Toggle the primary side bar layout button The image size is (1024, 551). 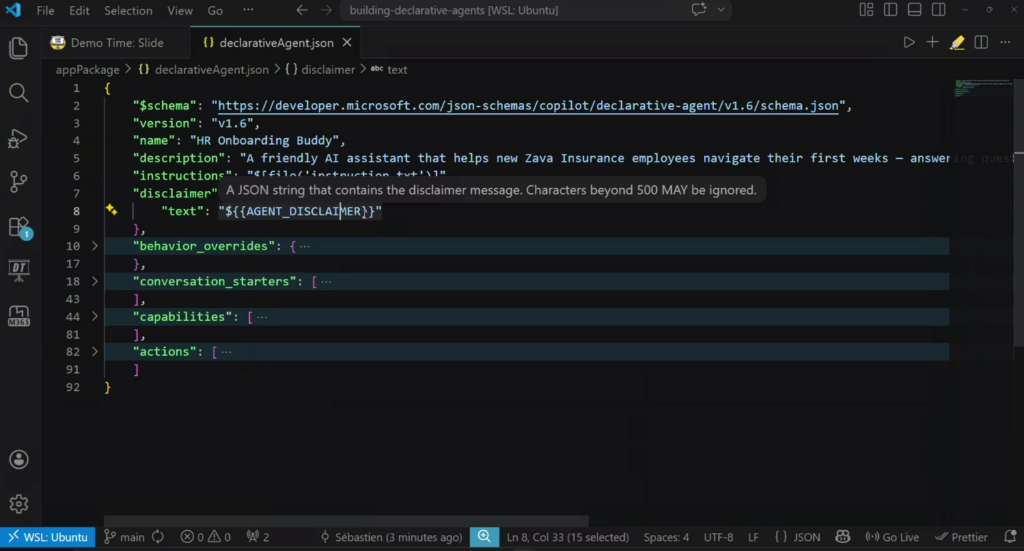point(890,11)
